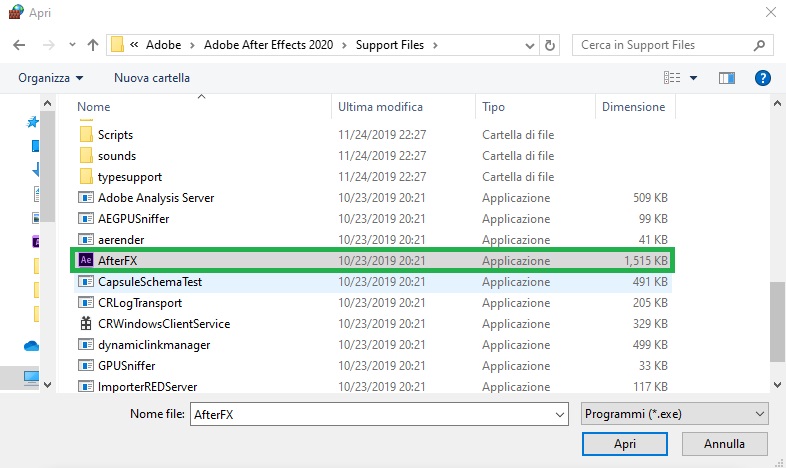Image resolution: width=786 pixels, height=468 pixels.
Task: Click the file list scrollbar thumb
Action: coord(777,322)
